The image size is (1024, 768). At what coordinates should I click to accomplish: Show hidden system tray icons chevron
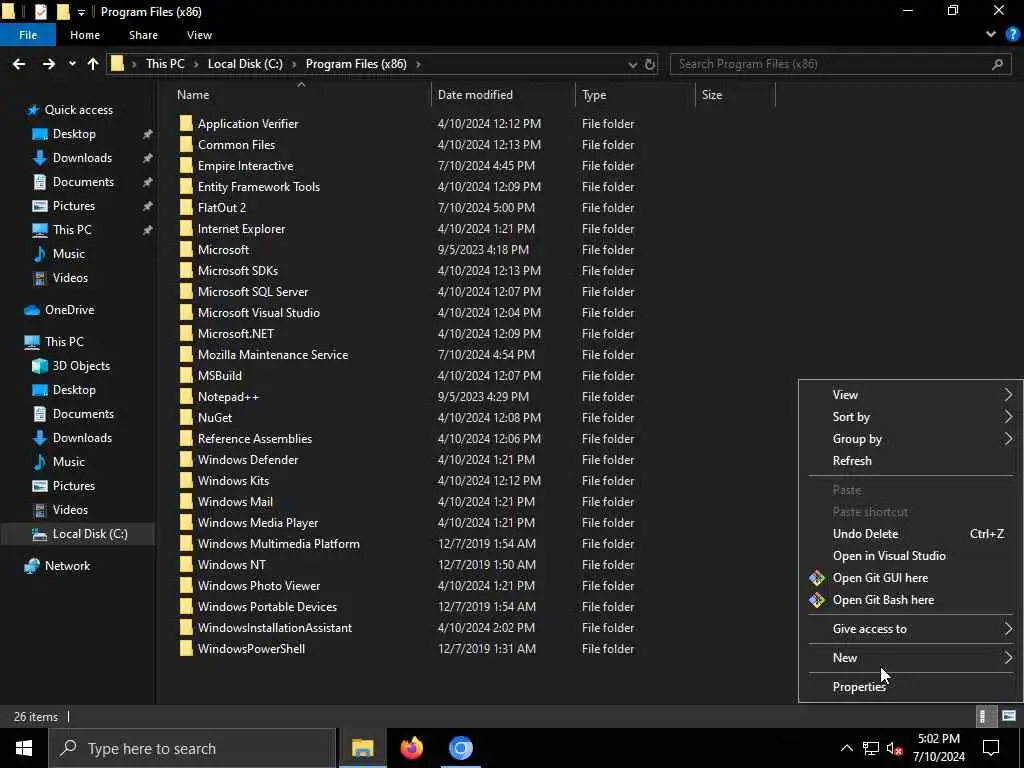pyautogui.click(x=846, y=748)
